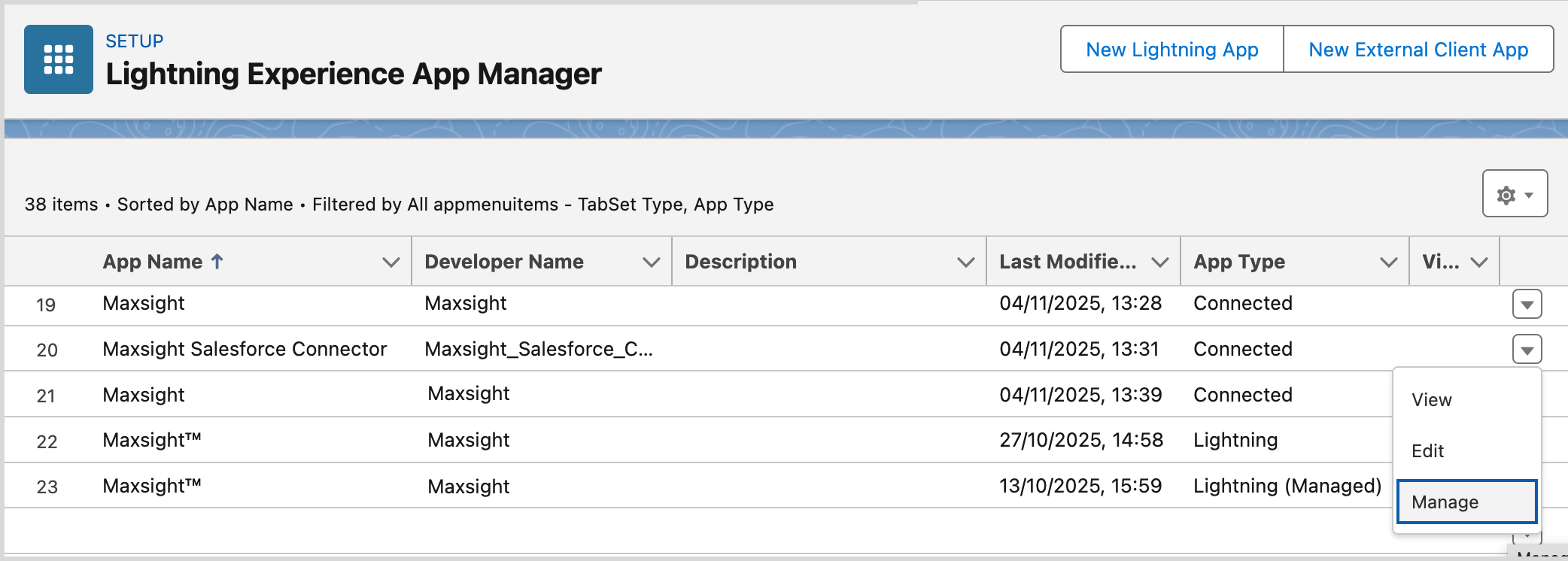Click Connected app type in row 20
The height and width of the screenshot is (561, 1568).
pos(1243,349)
